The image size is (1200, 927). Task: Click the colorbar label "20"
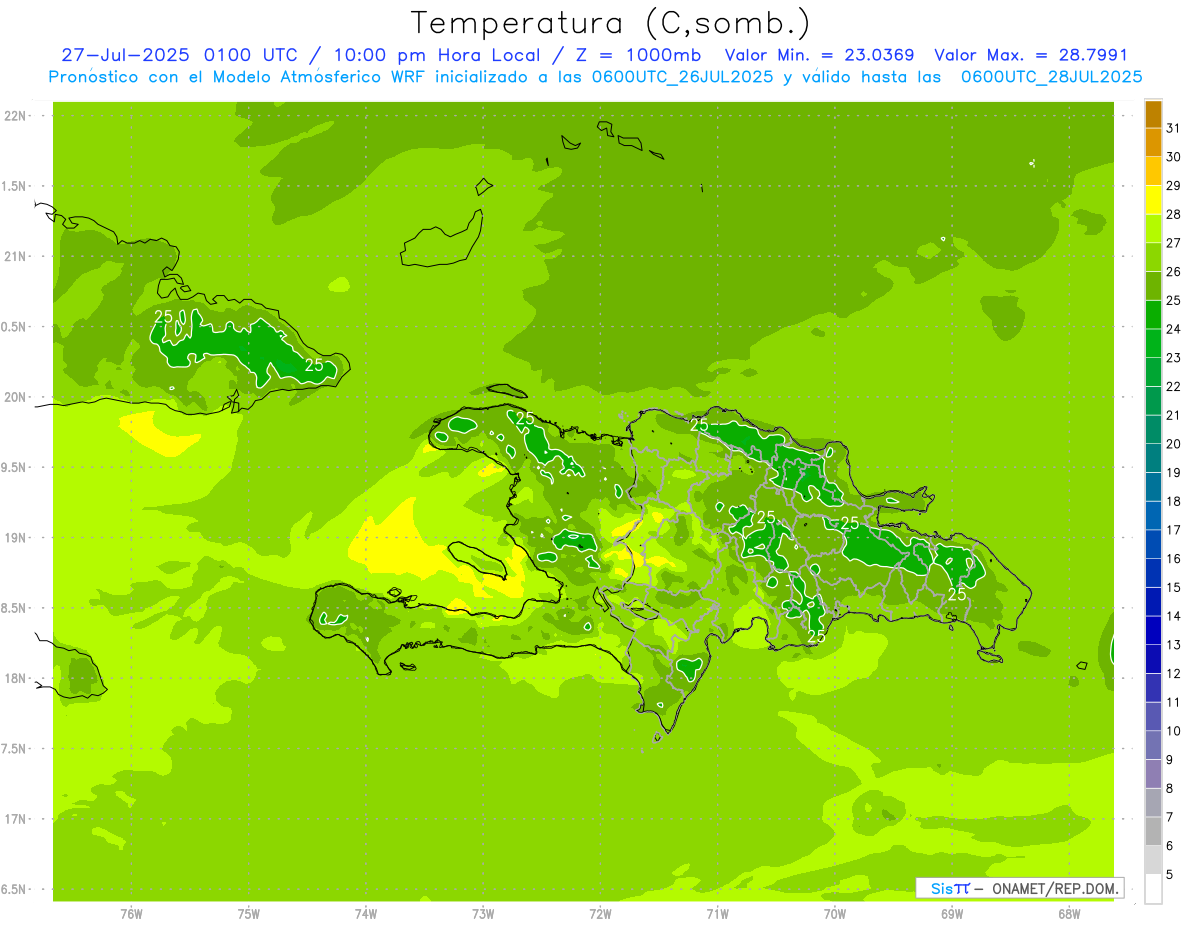click(x=1174, y=444)
